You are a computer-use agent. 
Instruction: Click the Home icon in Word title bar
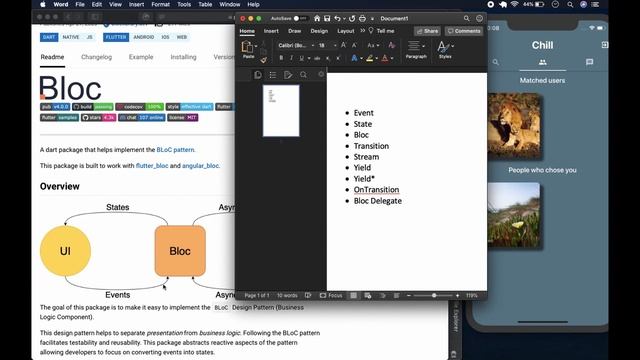pyautogui.click(x=317, y=18)
